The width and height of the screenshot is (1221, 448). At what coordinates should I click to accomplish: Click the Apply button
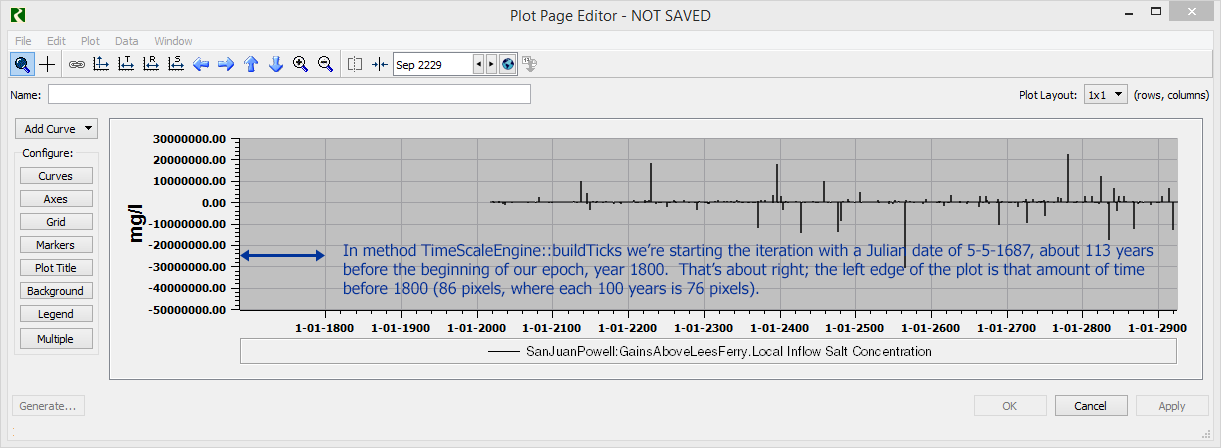tap(1172, 406)
